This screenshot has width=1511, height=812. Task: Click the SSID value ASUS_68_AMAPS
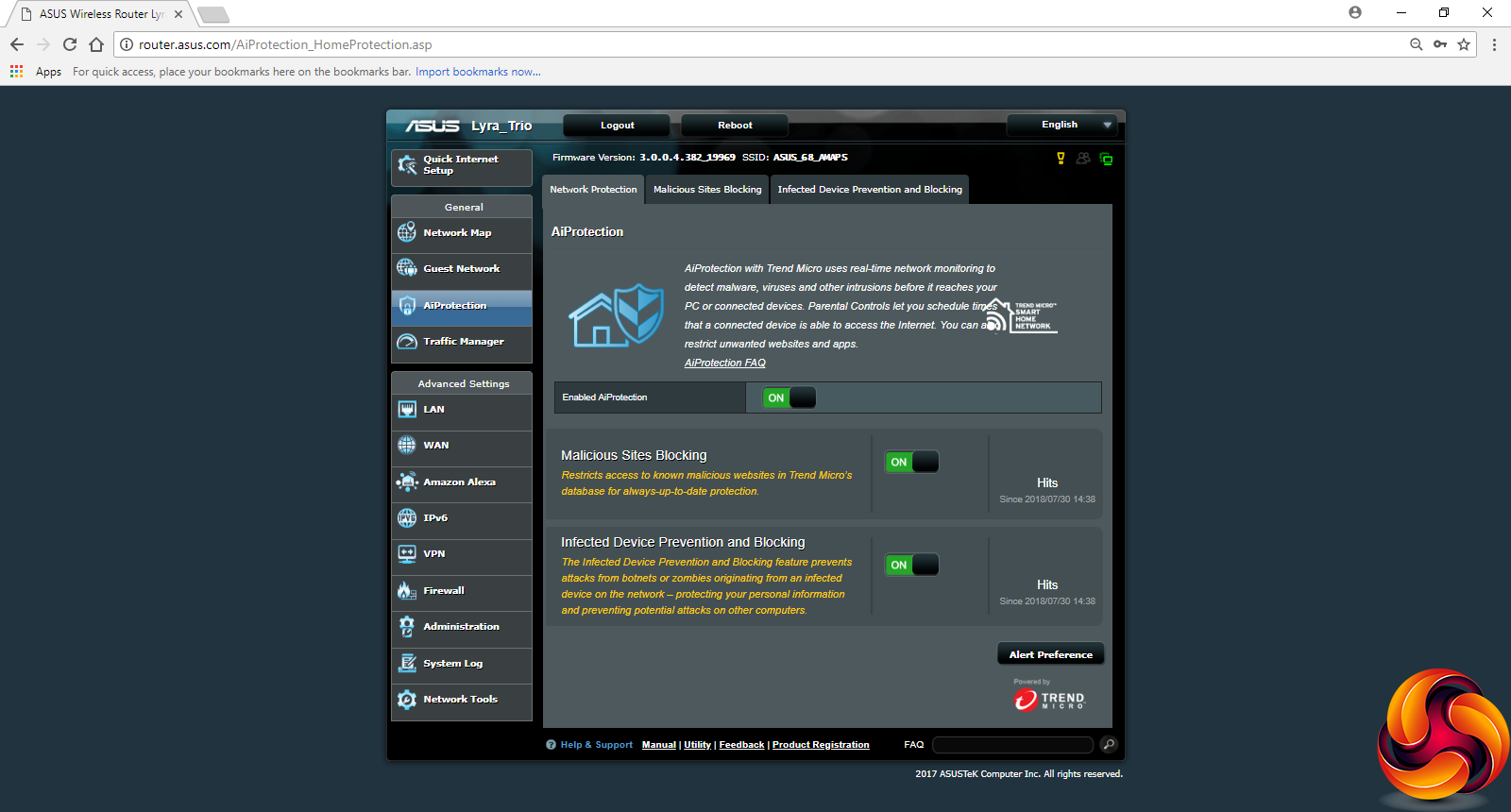(x=810, y=158)
